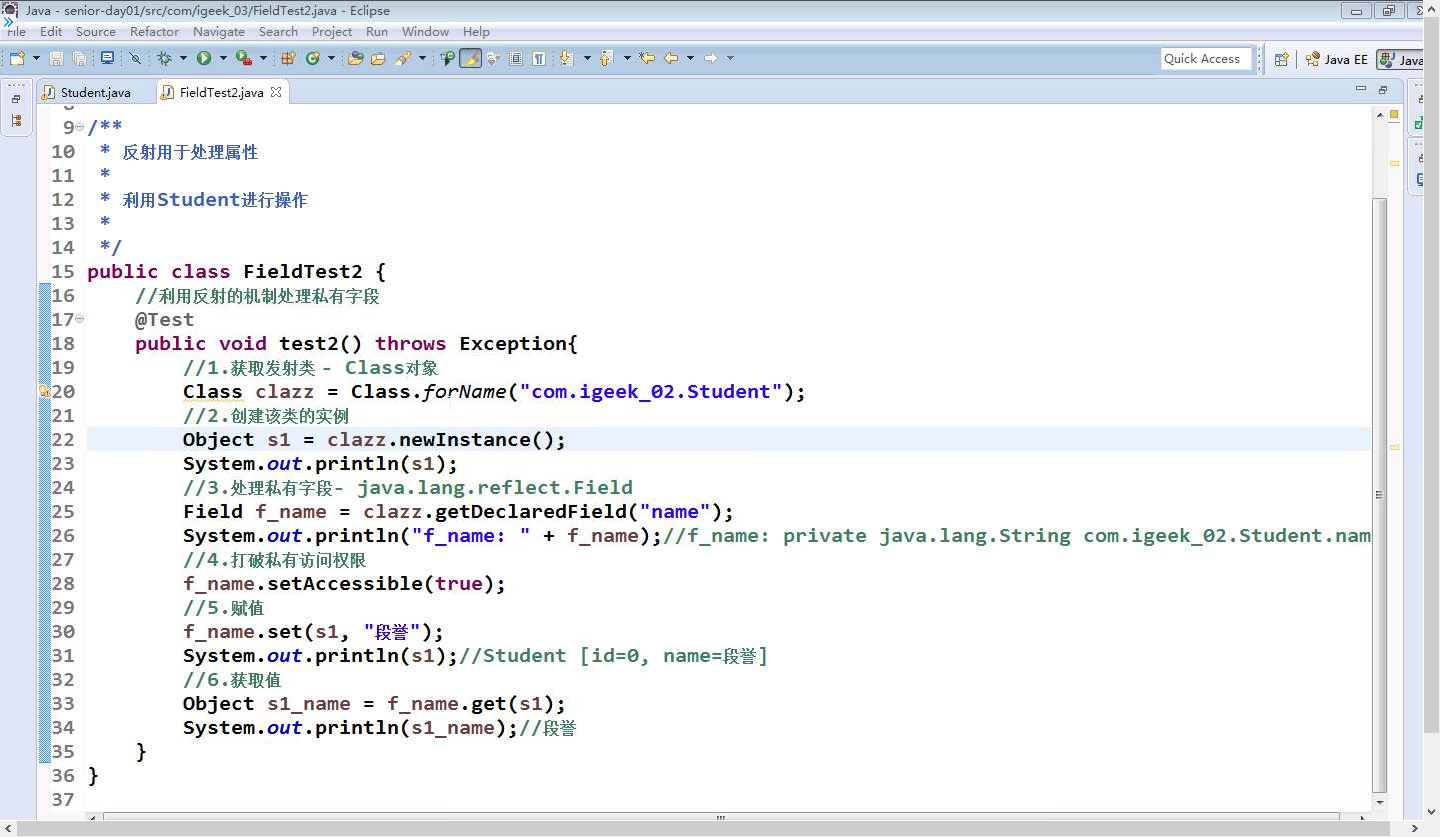The height and width of the screenshot is (837, 1440).
Task: Open Debug configurations dropdown arrow
Action: tap(183, 58)
